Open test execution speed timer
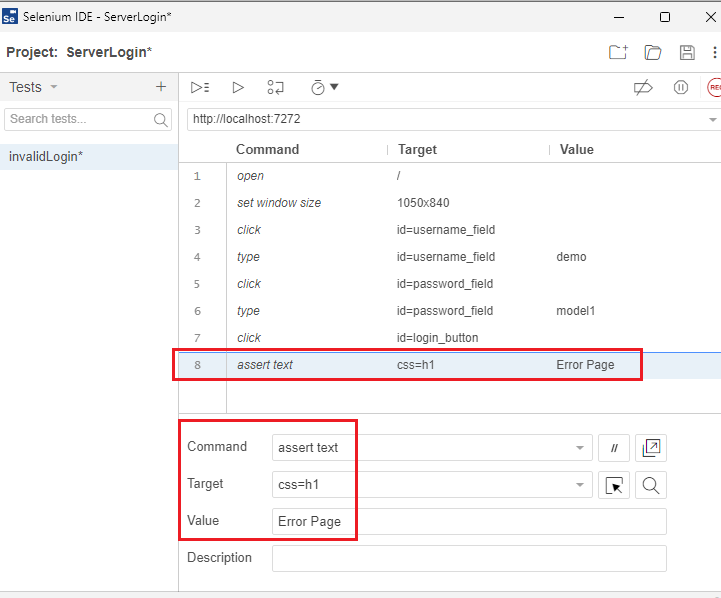The image size is (721, 598). pyautogui.click(x=318, y=87)
